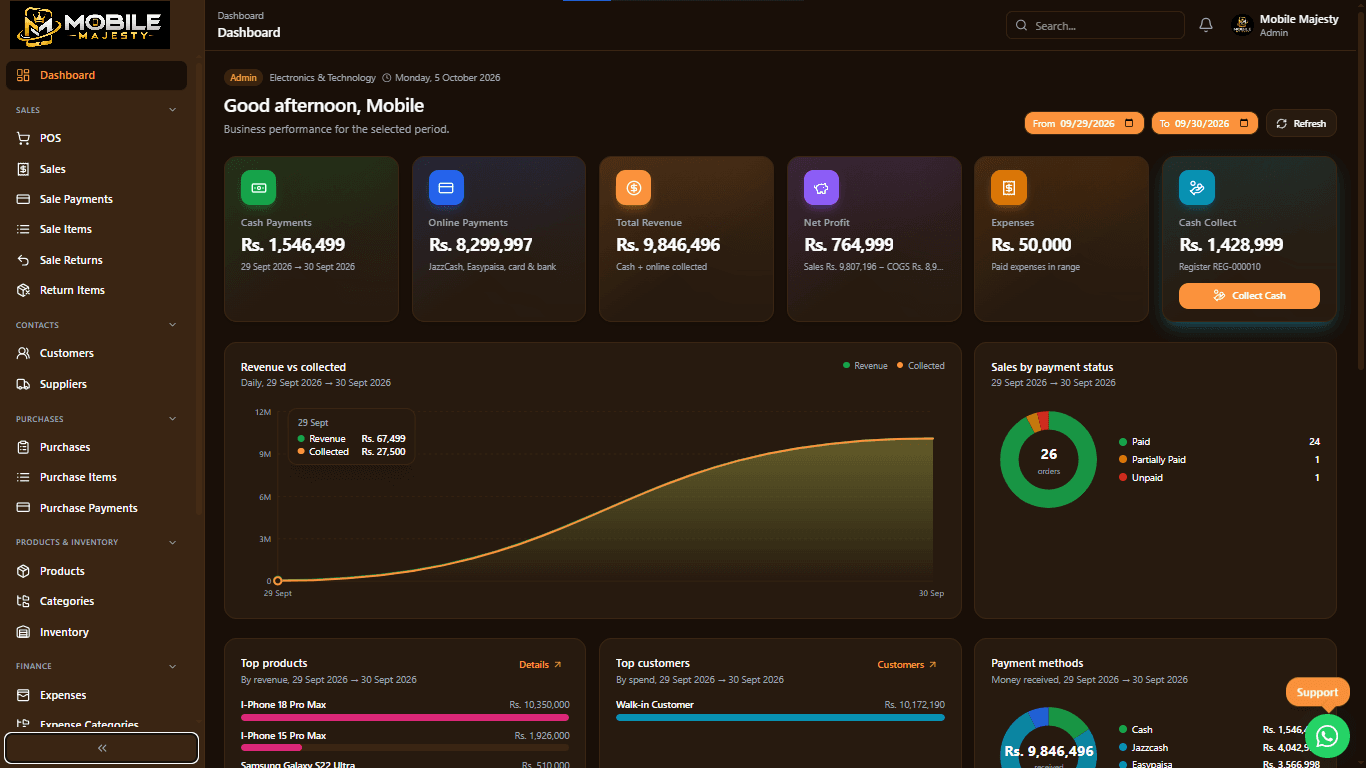Open the Expense Categories menu item
This screenshot has width=1366, height=768.
click(x=96, y=725)
